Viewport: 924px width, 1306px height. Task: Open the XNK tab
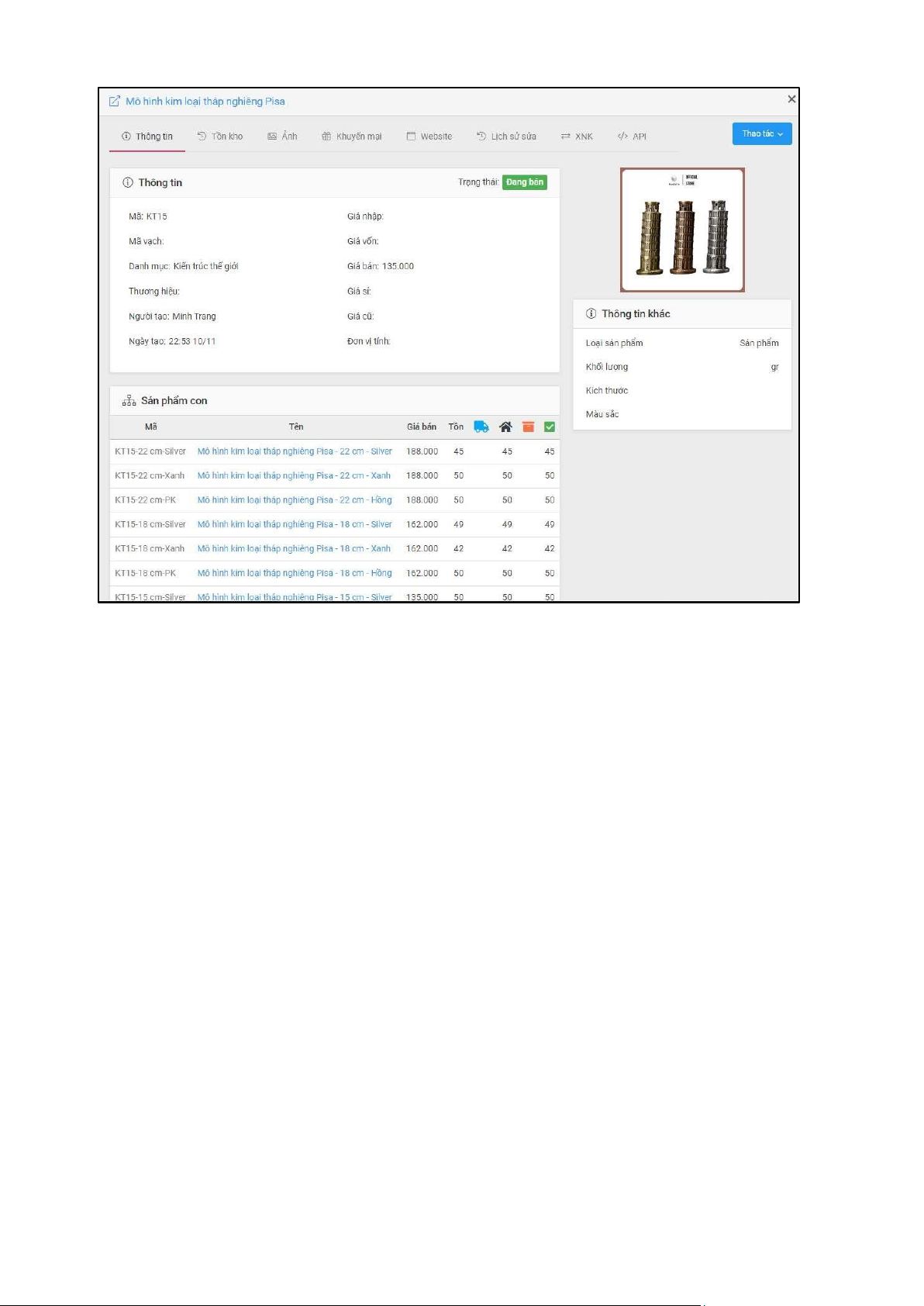pyautogui.click(x=577, y=136)
